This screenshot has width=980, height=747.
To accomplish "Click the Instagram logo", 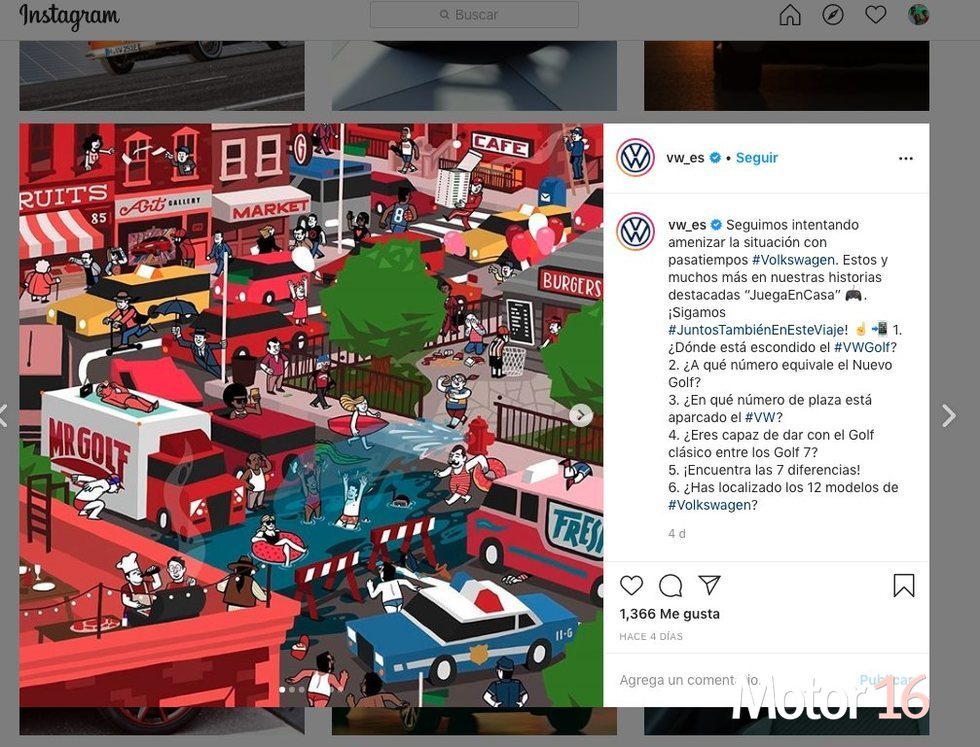I will [69, 17].
